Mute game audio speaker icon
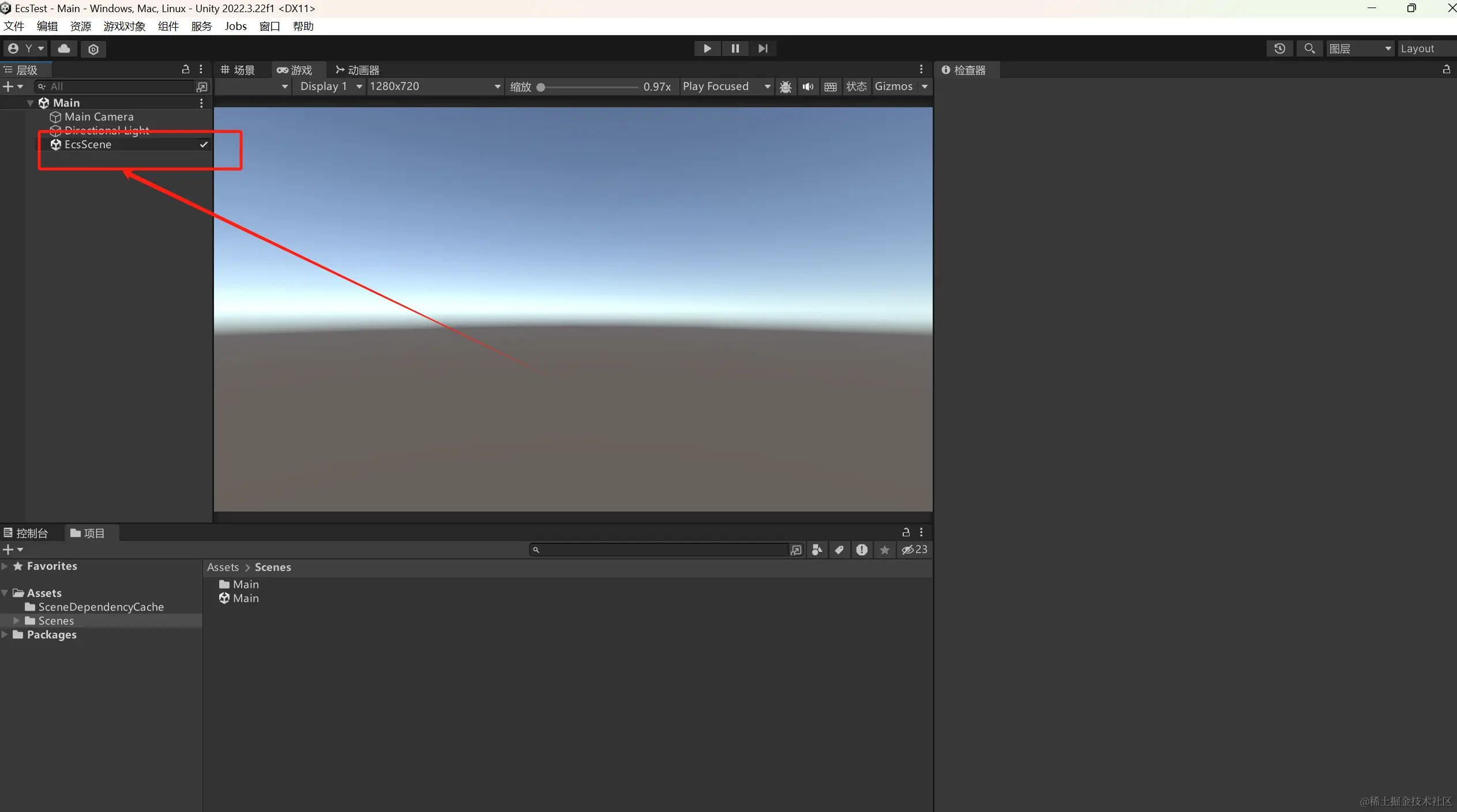The width and height of the screenshot is (1457, 812). coord(808,87)
